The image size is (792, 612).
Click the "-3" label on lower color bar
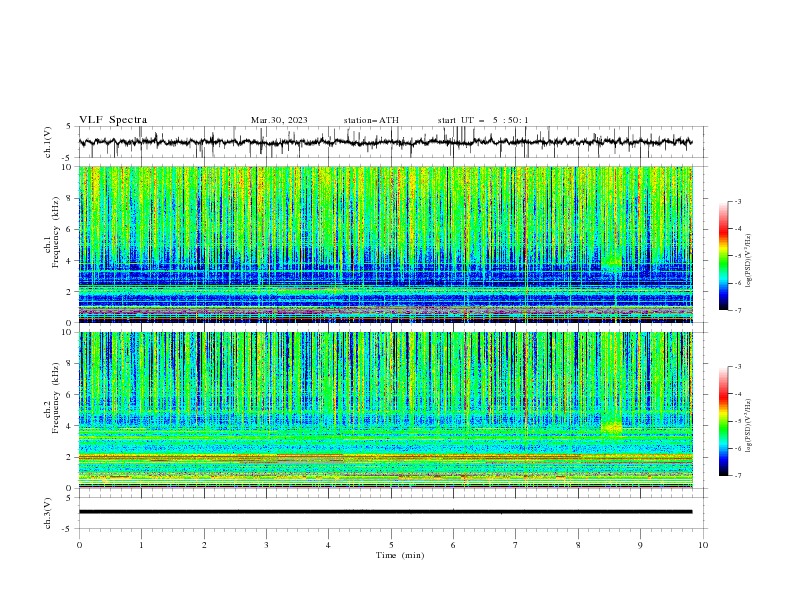(737, 367)
